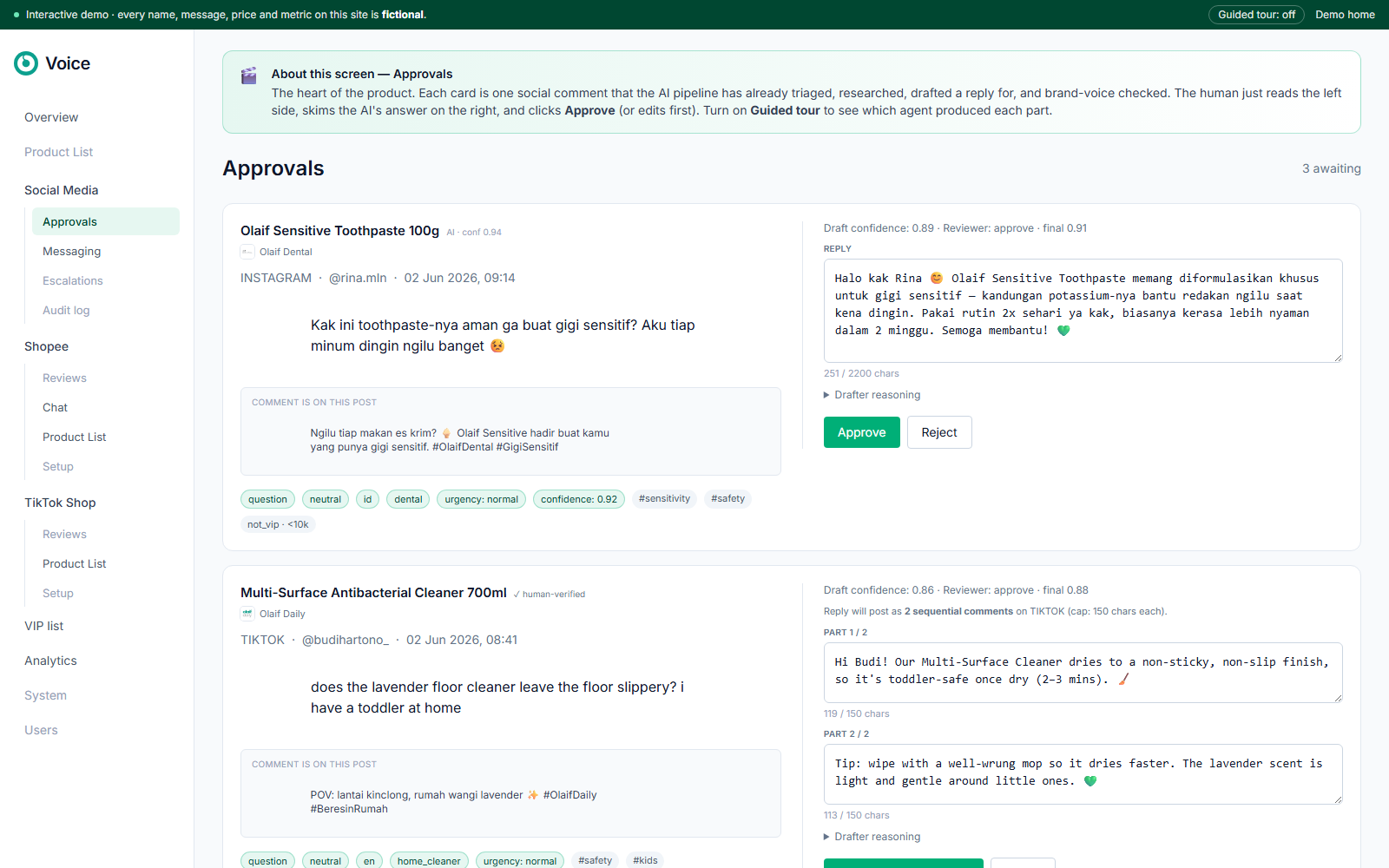Click the 'en' language tag
Viewport: 1389px width, 868px height.
[x=369, y=861]
